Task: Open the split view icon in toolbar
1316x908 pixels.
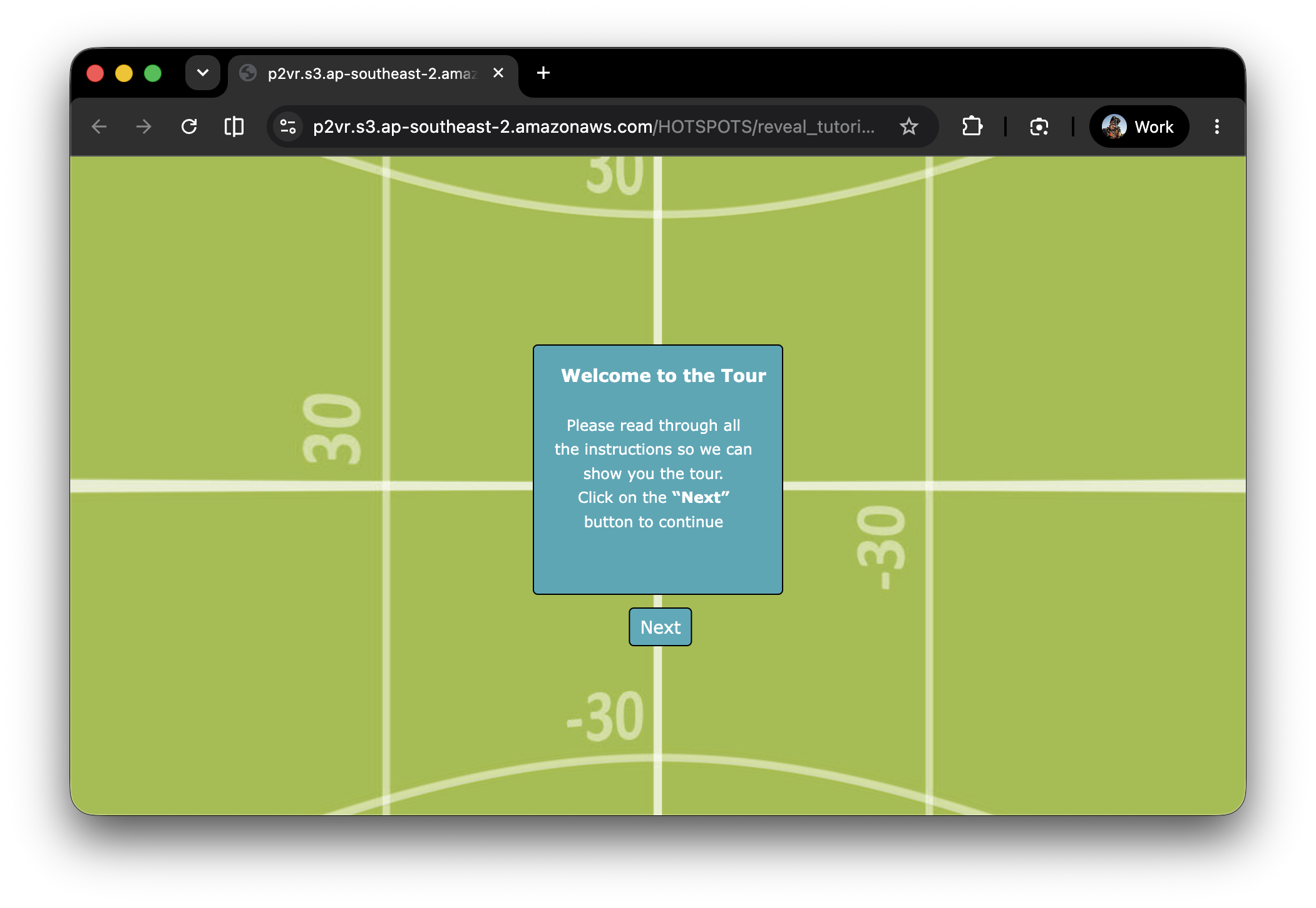Action: click(x=234, y=127)
